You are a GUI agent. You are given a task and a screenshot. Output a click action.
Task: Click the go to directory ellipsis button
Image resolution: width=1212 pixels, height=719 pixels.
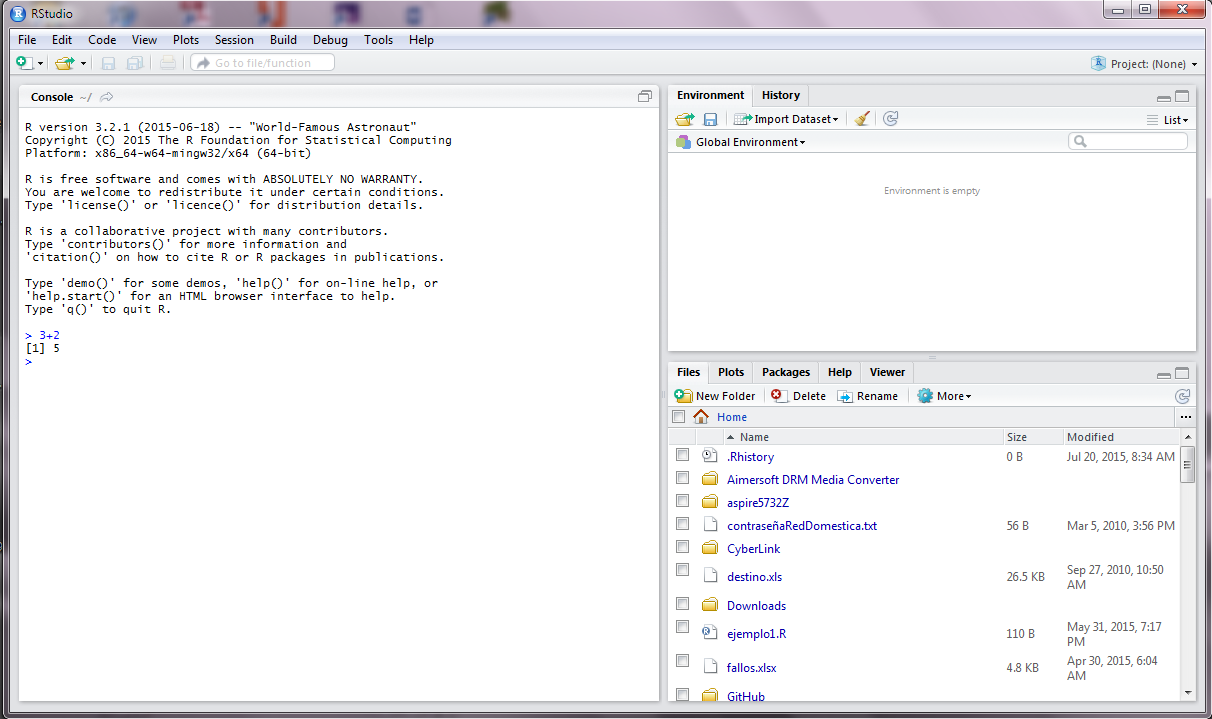tap(1185, 417)
